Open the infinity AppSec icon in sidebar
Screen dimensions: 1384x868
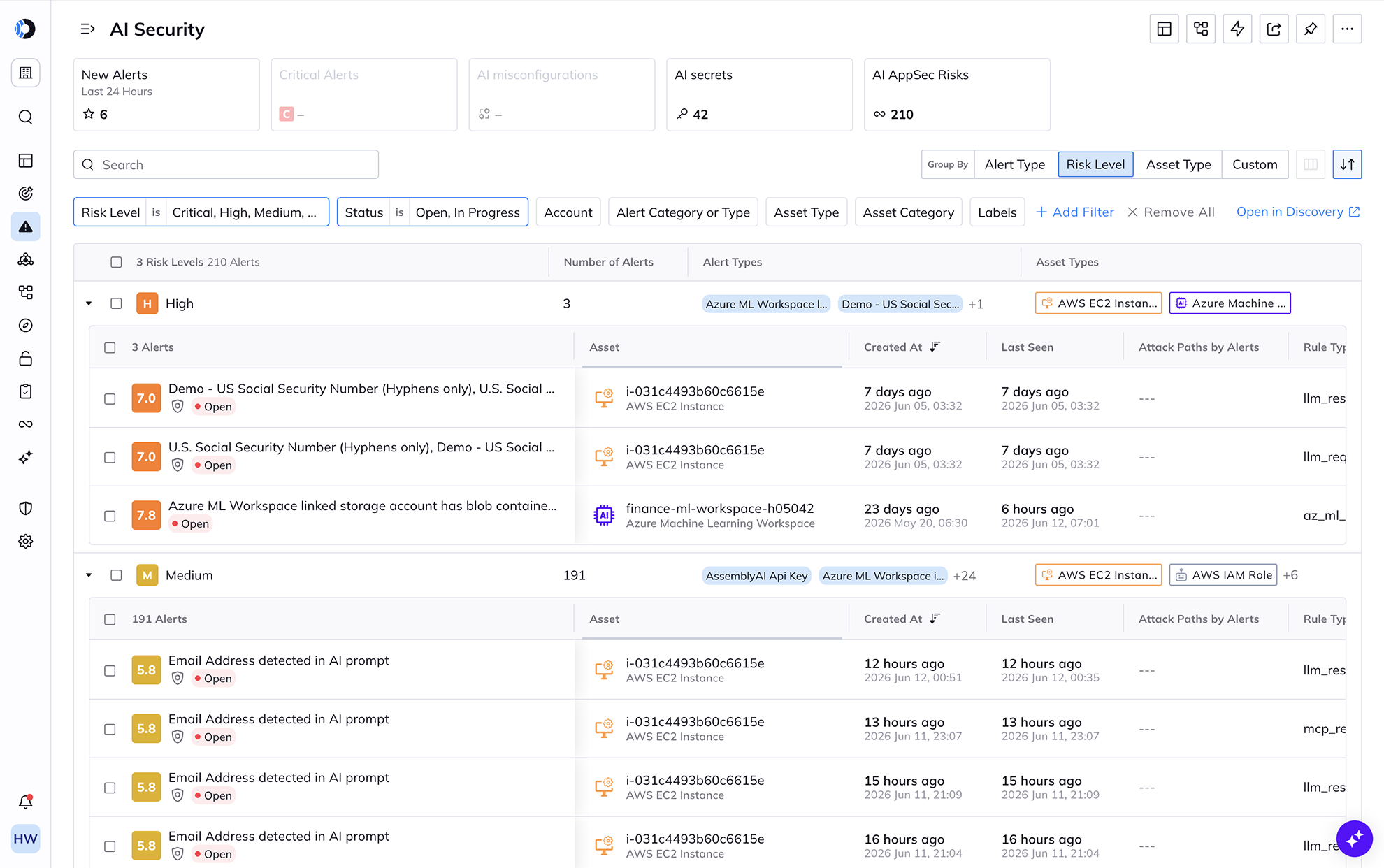pos(25,424)
